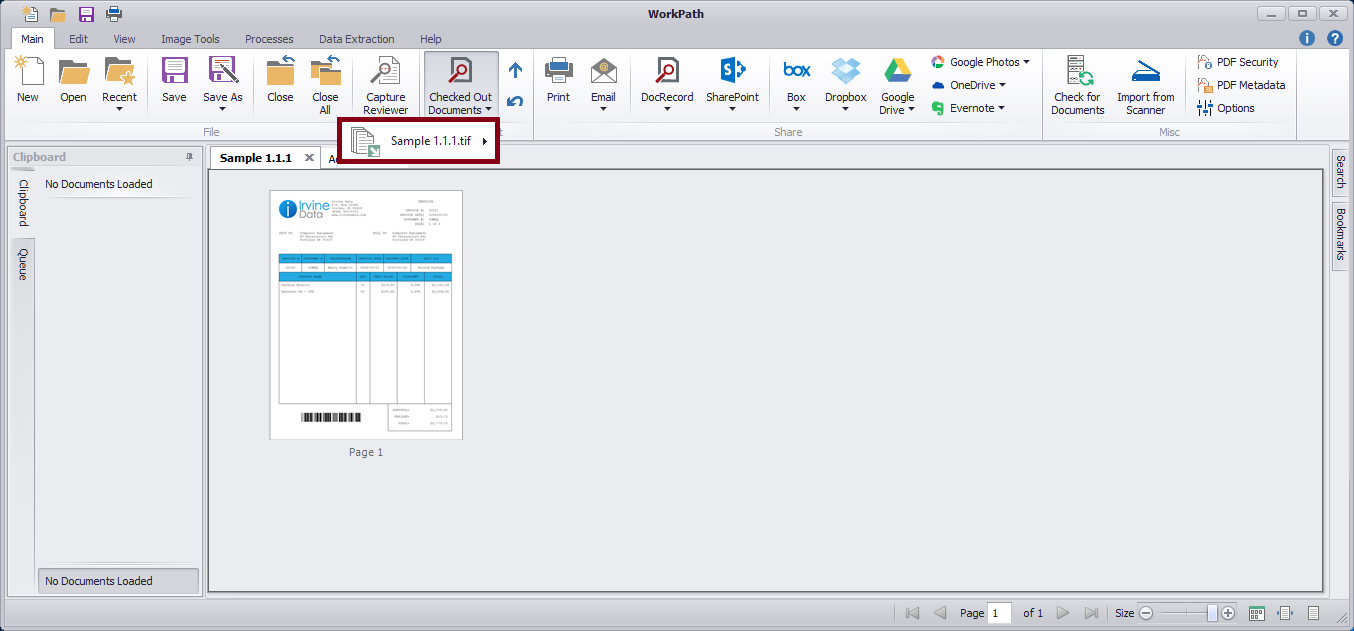Screen dimensions: 1354x631
Task: Open the Google Drive dropdown
Action: pos(911,110)
